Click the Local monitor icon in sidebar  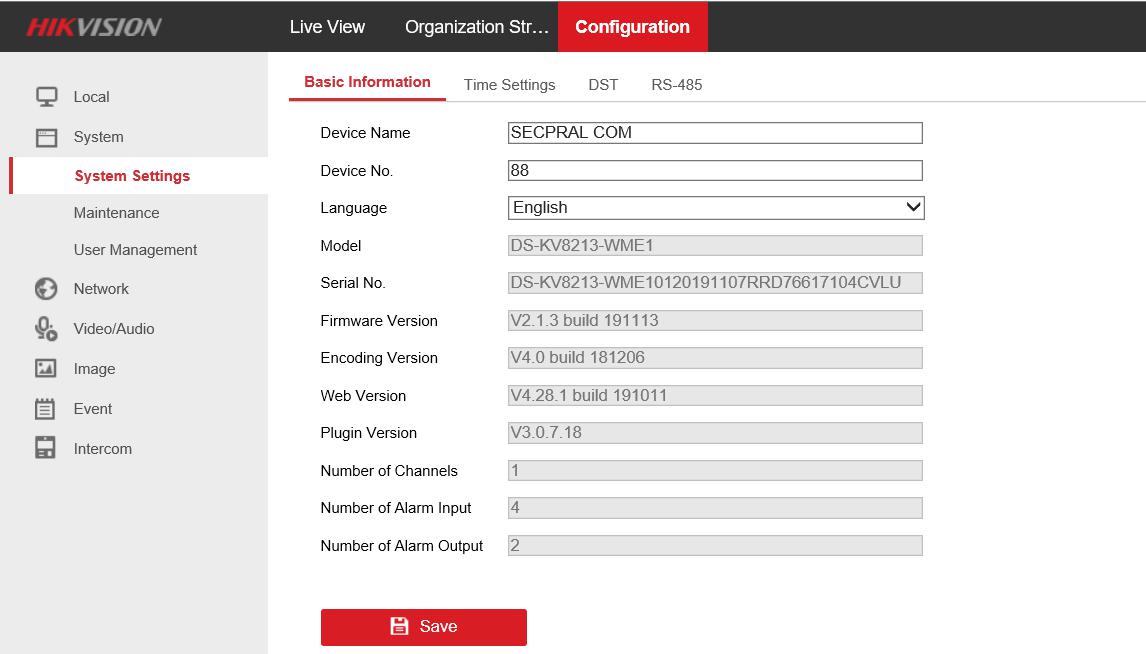coord(46,97)
